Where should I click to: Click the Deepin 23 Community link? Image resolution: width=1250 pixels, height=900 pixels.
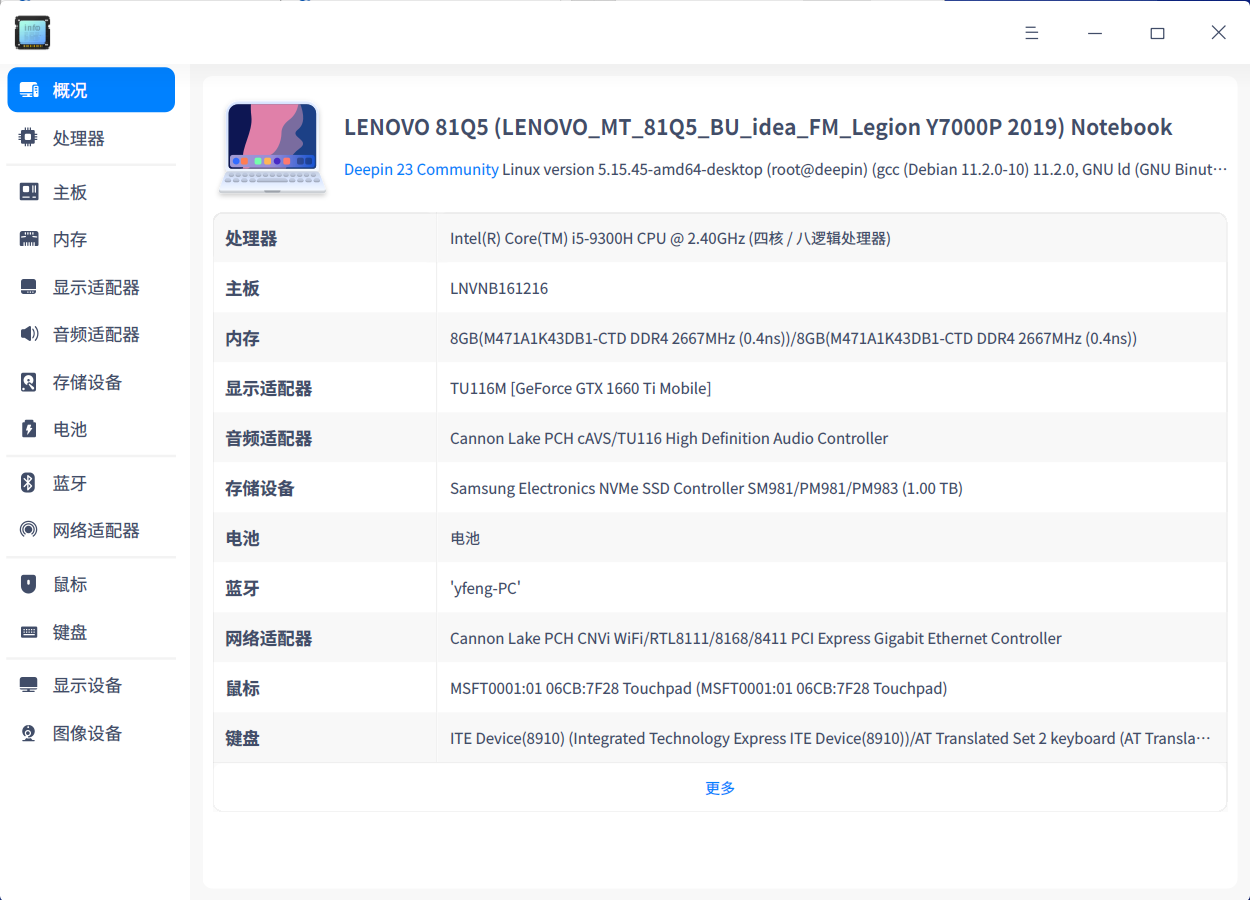pos(421,169)
